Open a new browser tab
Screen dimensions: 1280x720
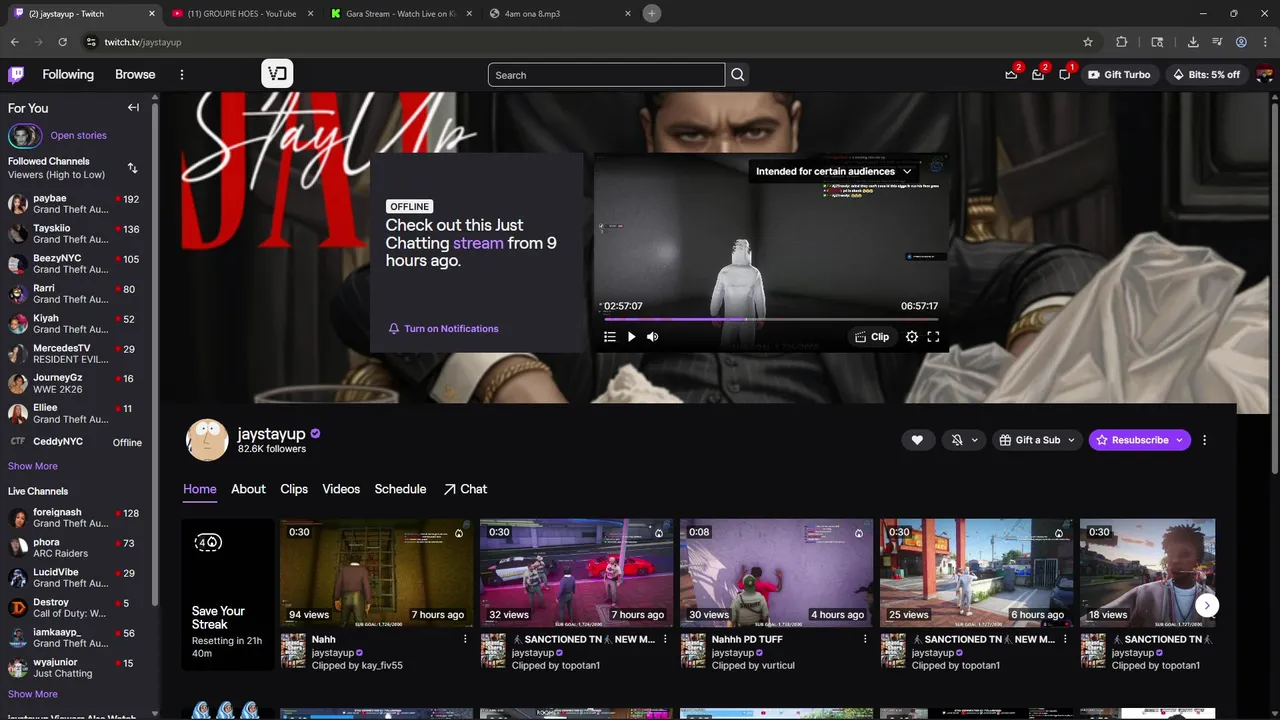(651, 13)
